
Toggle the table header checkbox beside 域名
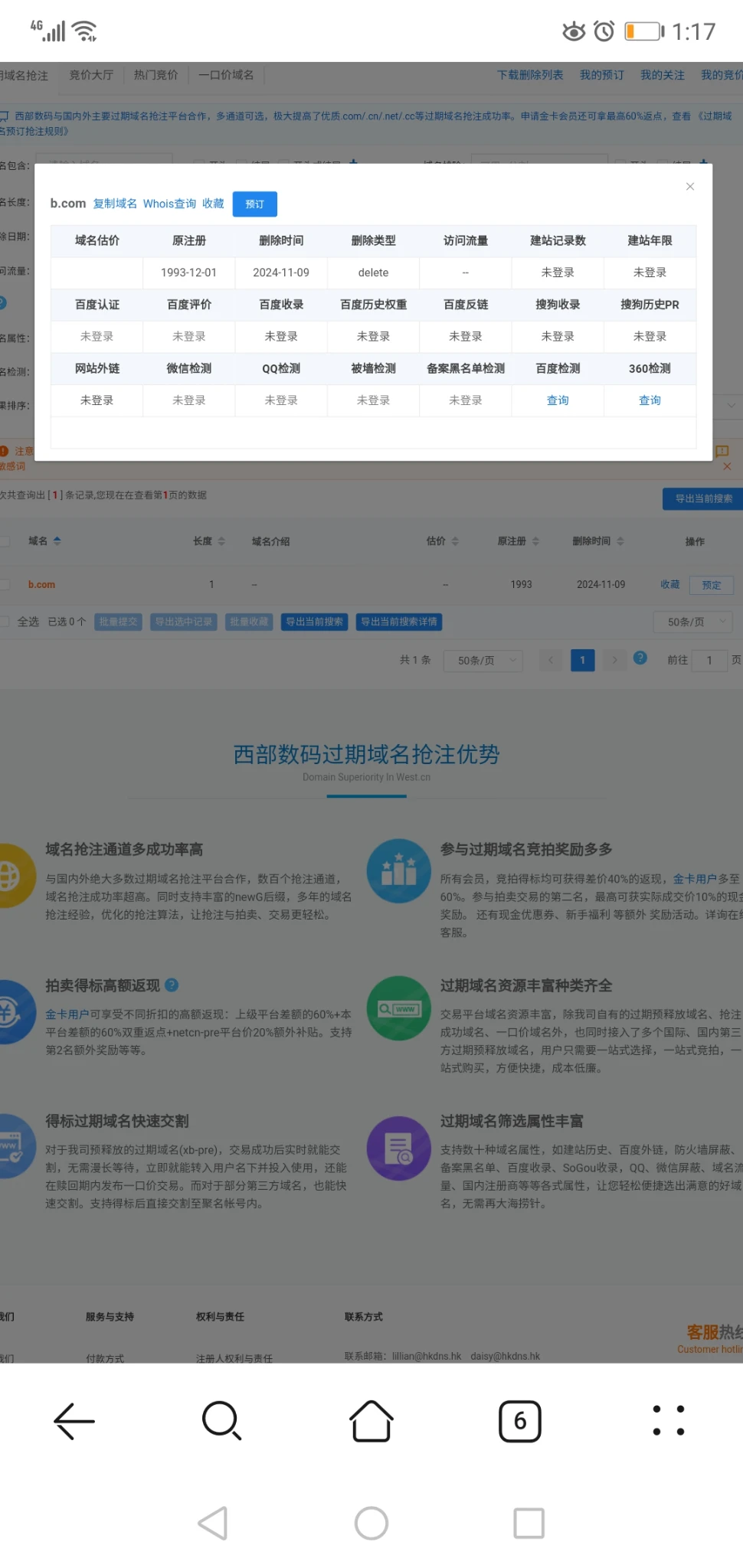(x=5, y=541)
